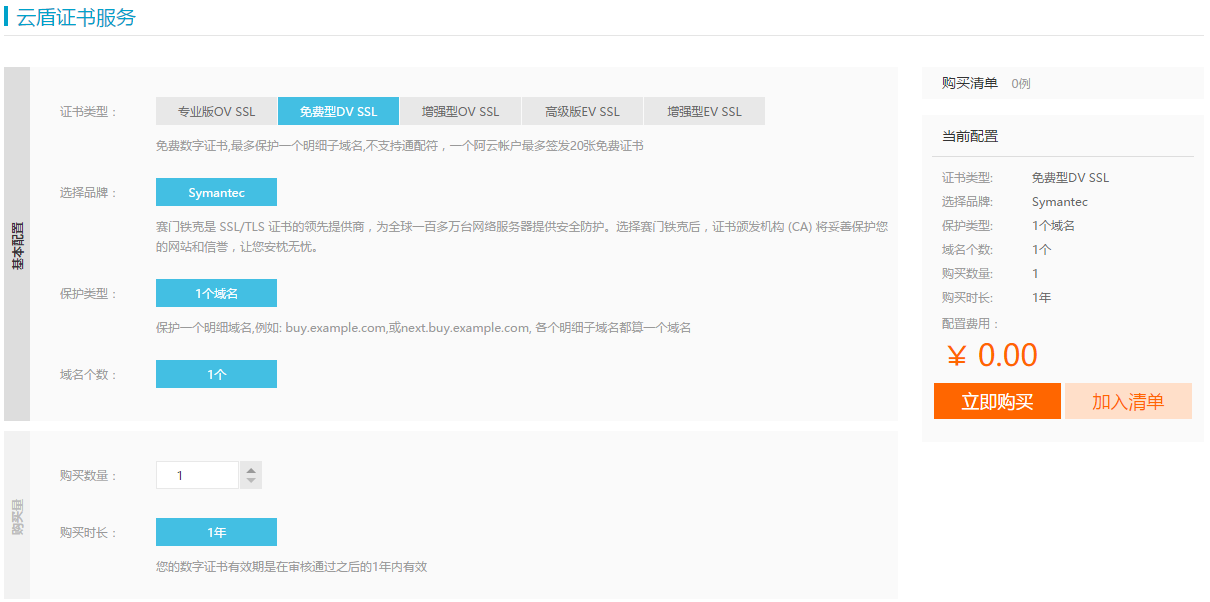
Task: Click the 云盾证书服务 page title
Action: pos(76,17)
